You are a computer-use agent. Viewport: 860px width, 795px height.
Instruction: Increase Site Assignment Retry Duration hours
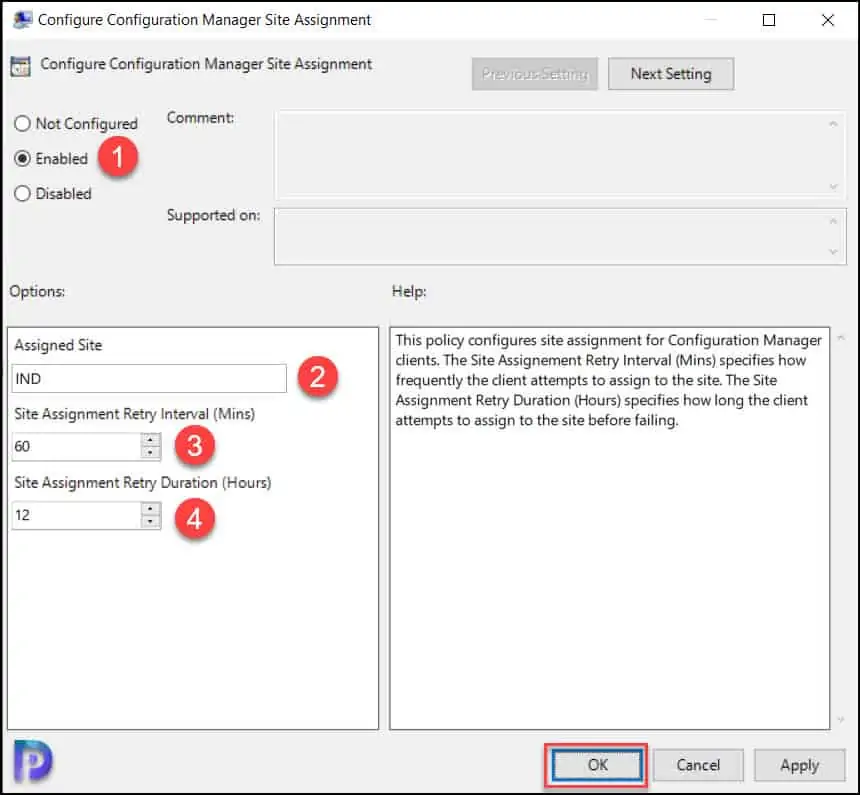tap(151, 509)
